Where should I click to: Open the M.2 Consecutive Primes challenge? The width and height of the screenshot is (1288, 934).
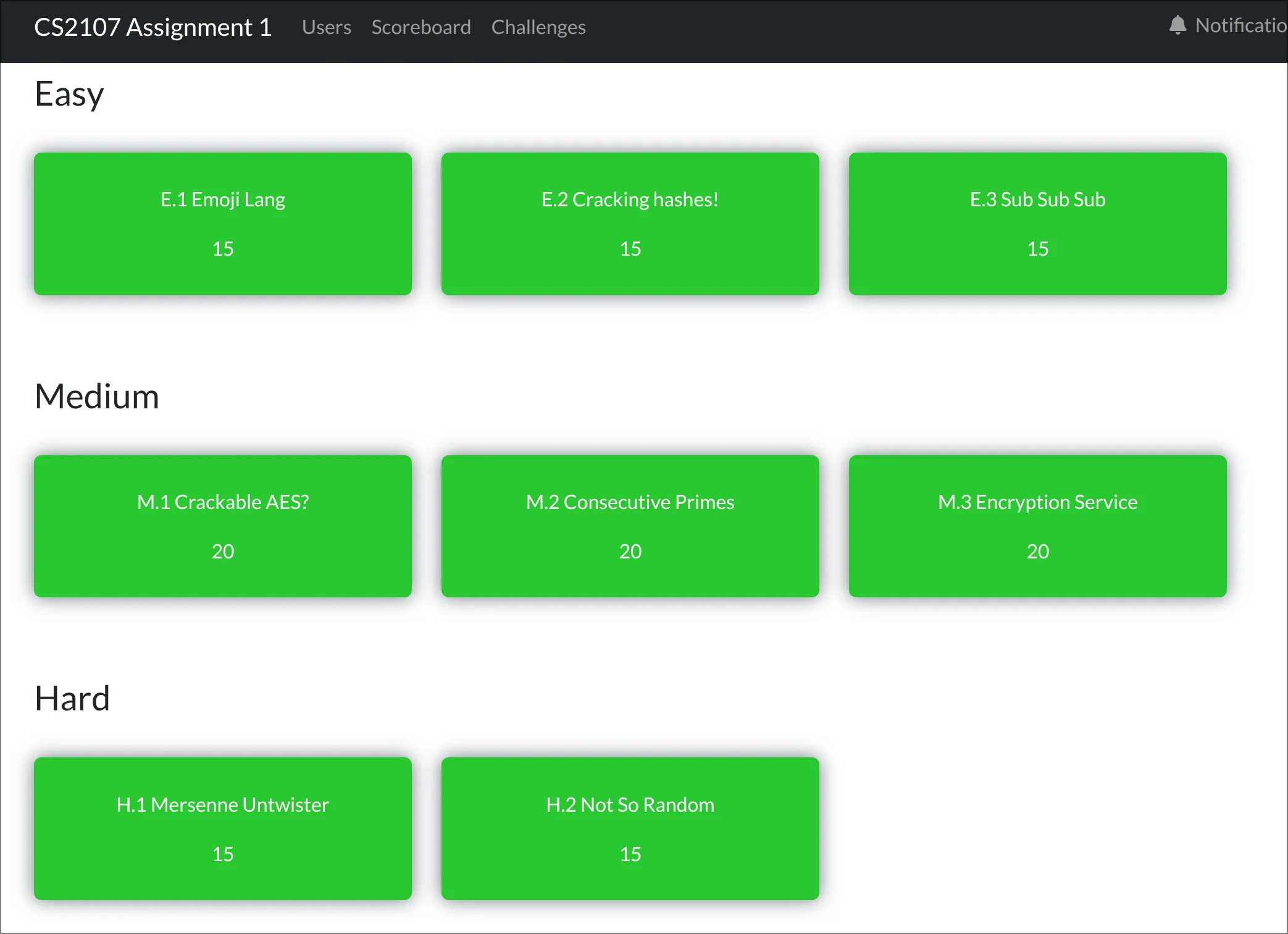(x=630, y=526)
